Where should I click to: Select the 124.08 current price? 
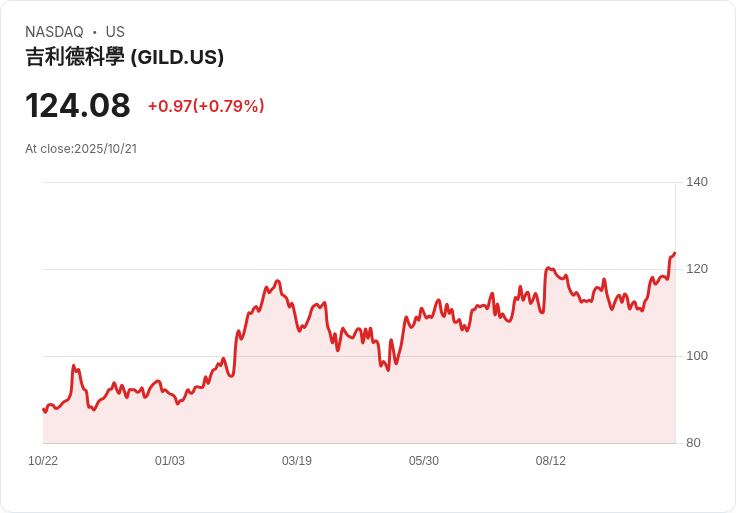pos(77,106)
